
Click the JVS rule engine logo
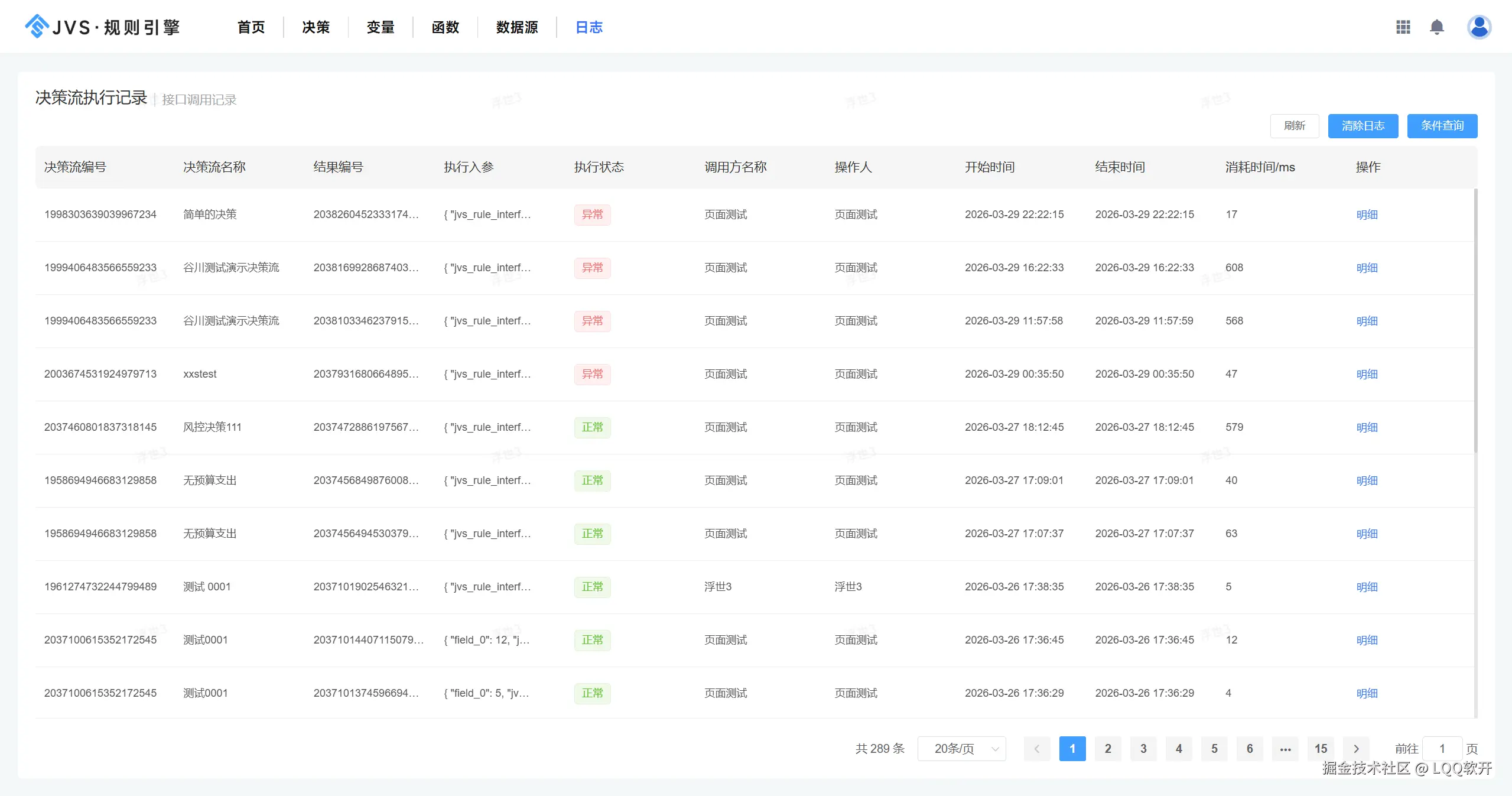click(102, 27)
